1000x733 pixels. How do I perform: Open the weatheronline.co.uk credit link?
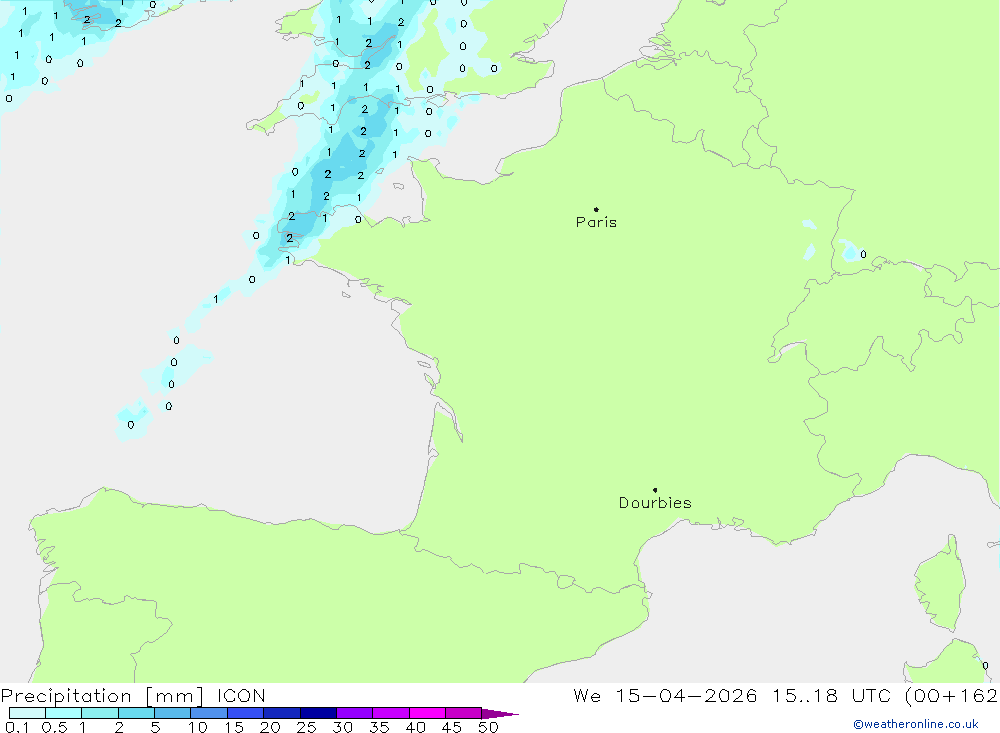pyautogui.click(x=916, y=724)
